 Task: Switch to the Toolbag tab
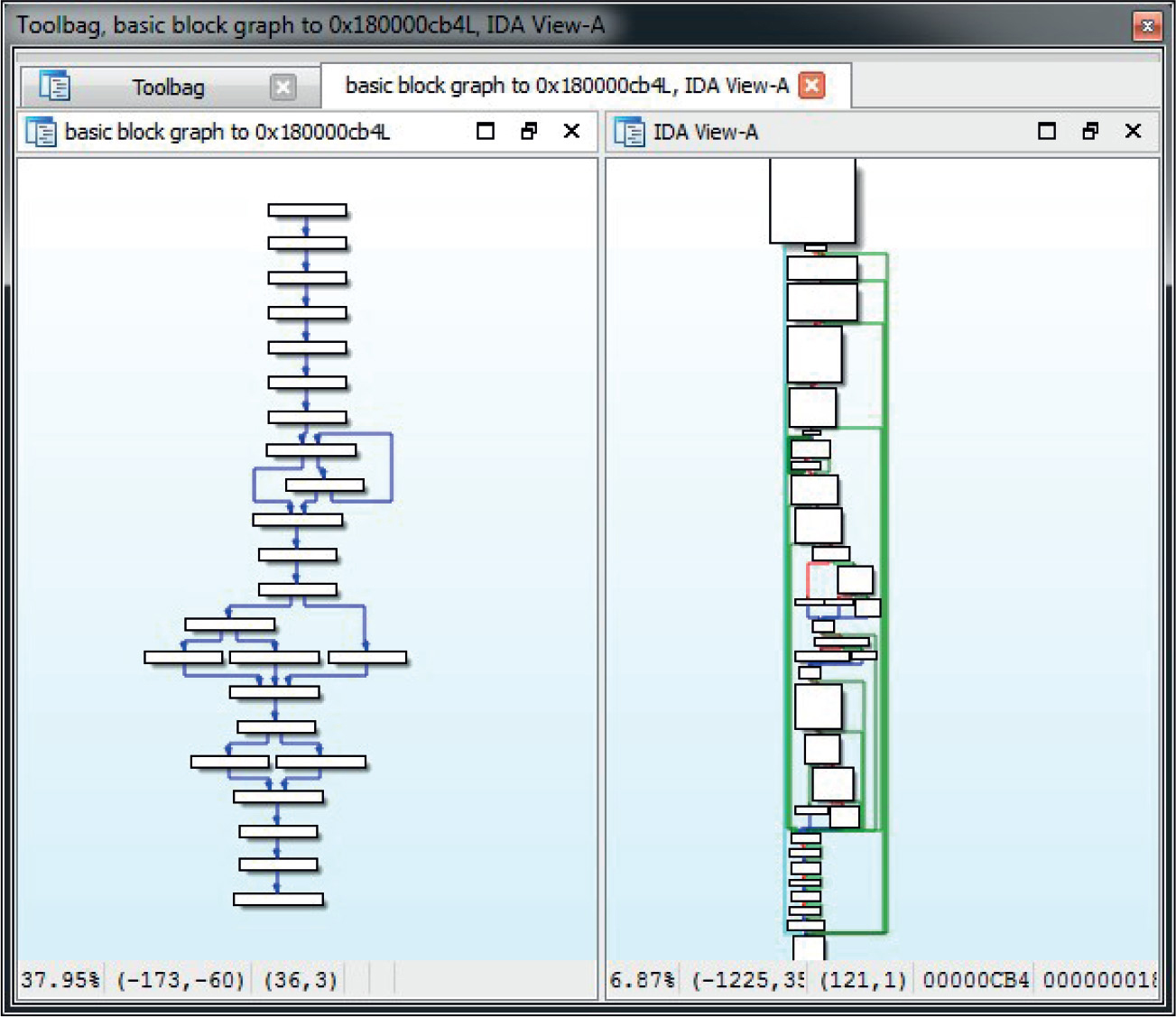(168, 88)
